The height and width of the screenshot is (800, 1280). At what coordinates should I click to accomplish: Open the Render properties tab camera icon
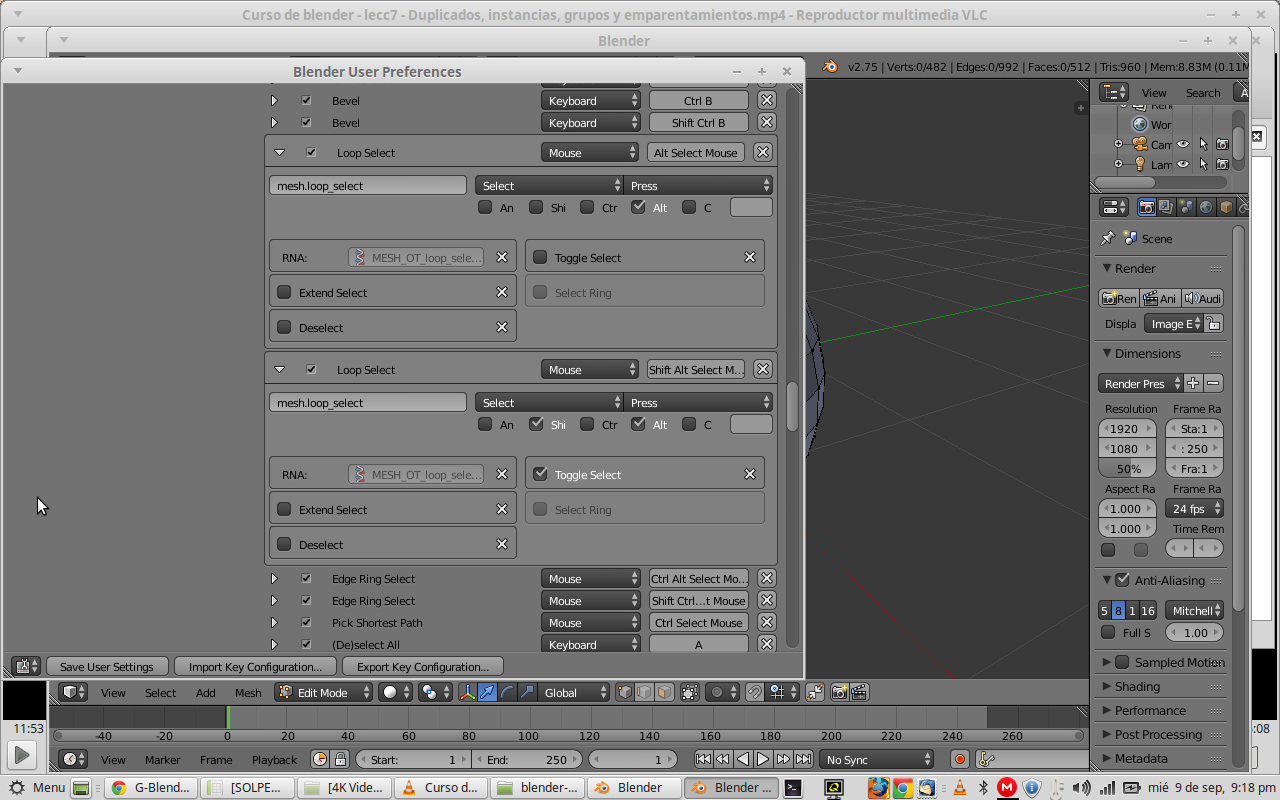1147,207
